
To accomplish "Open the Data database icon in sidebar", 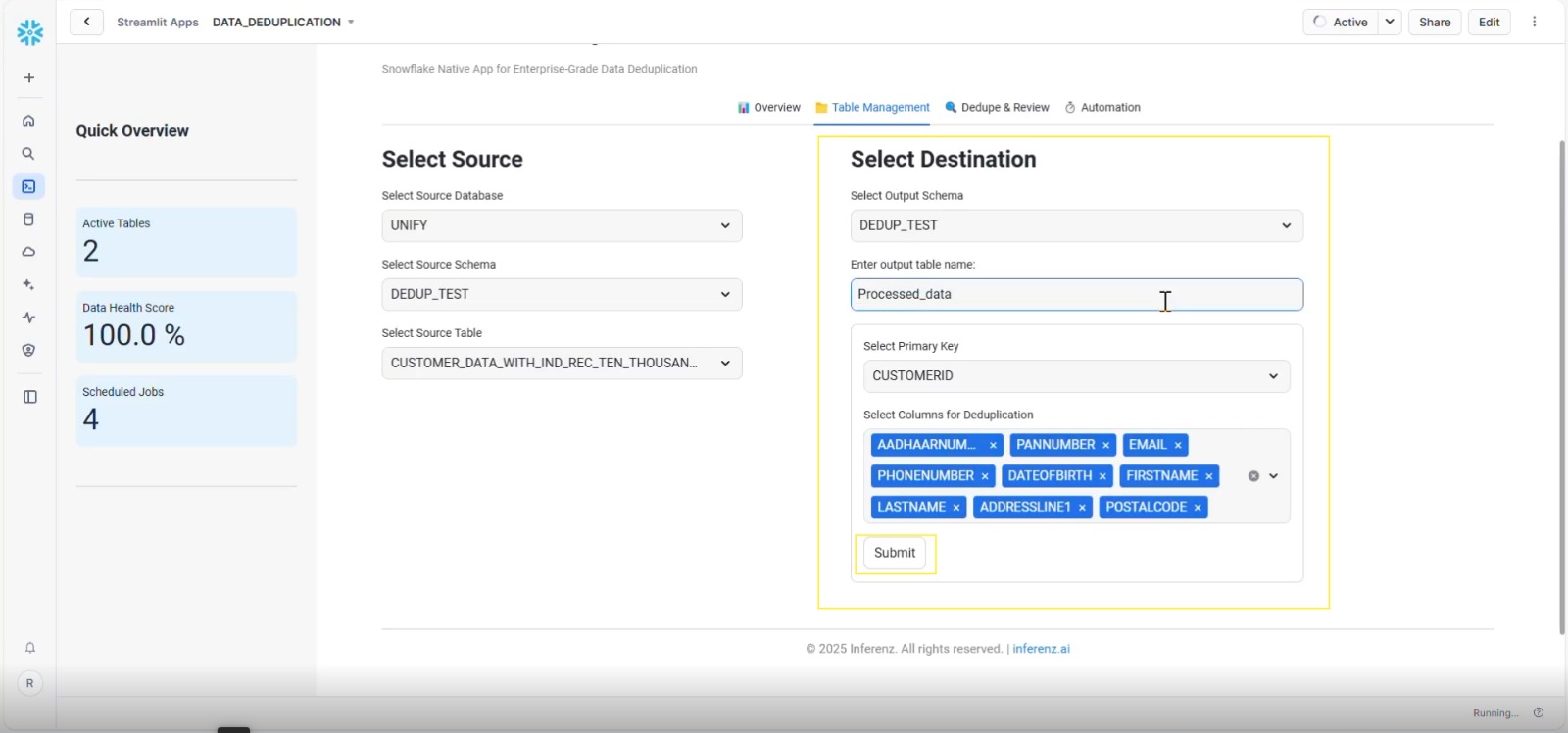I will click(x=28, y=220).
